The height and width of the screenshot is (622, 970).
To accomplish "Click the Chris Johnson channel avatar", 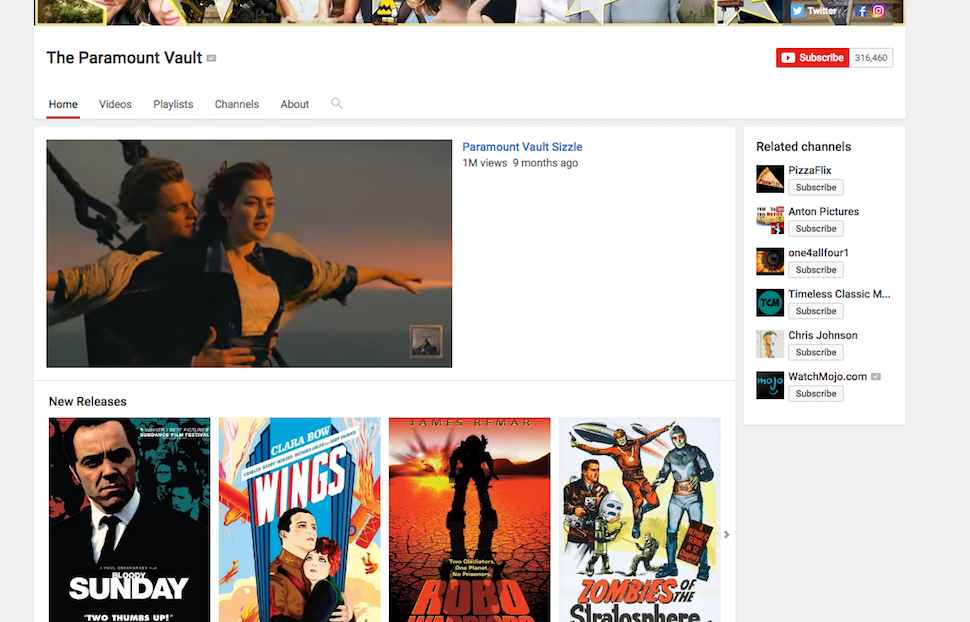I will pos(770,344).
